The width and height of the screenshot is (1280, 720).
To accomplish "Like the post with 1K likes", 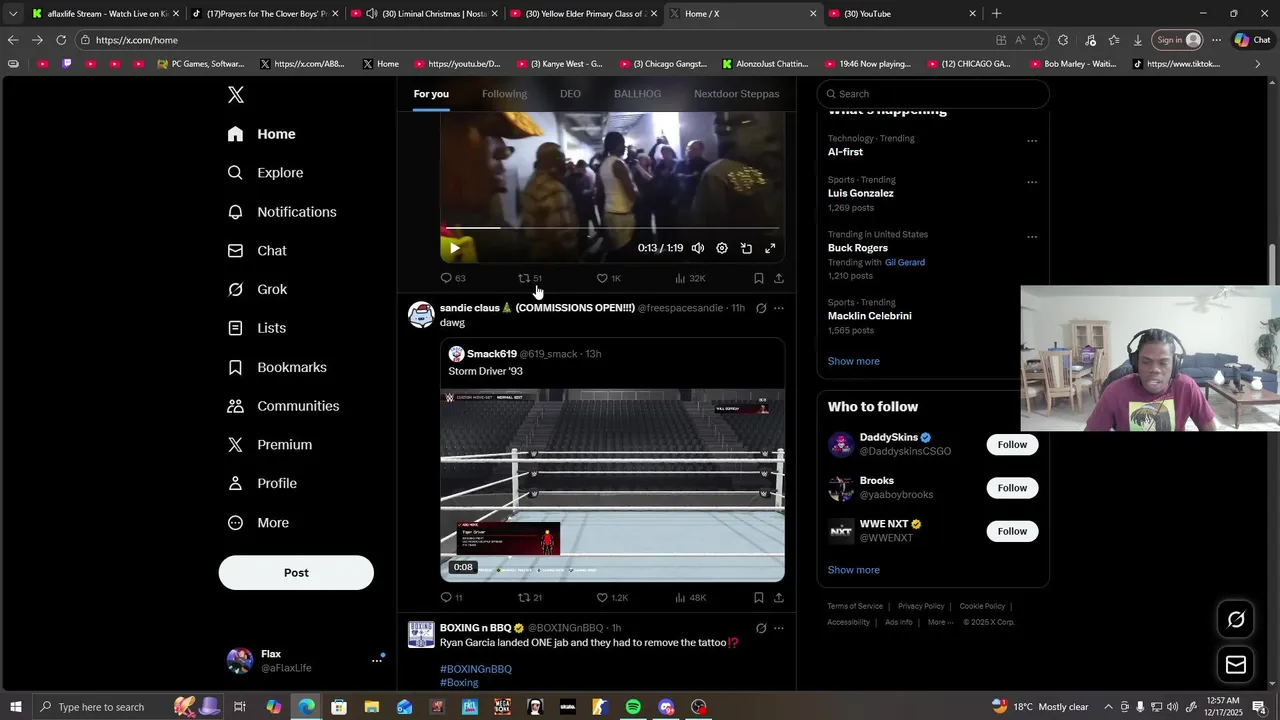I will [x=609, y=278].
